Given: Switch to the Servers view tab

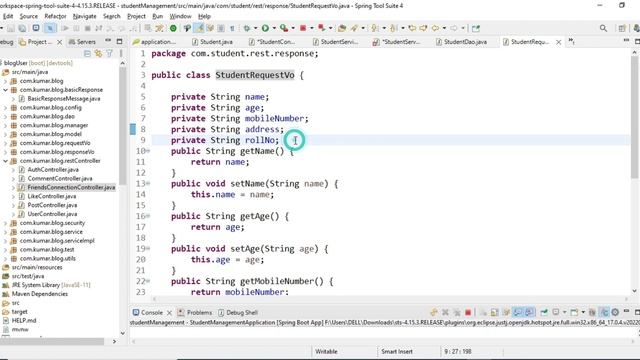Looking at the screenshot, I should [82, 42].
